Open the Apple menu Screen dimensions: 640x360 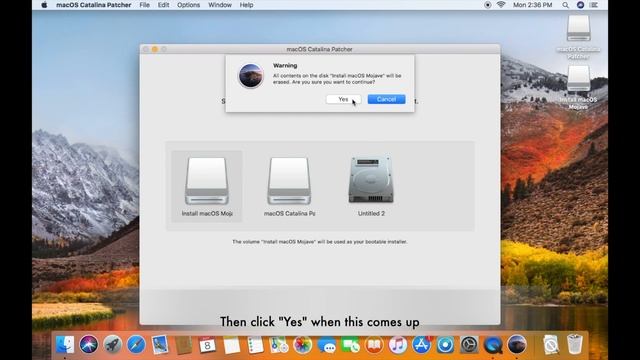pyautogui.click(x=44, y=5)
